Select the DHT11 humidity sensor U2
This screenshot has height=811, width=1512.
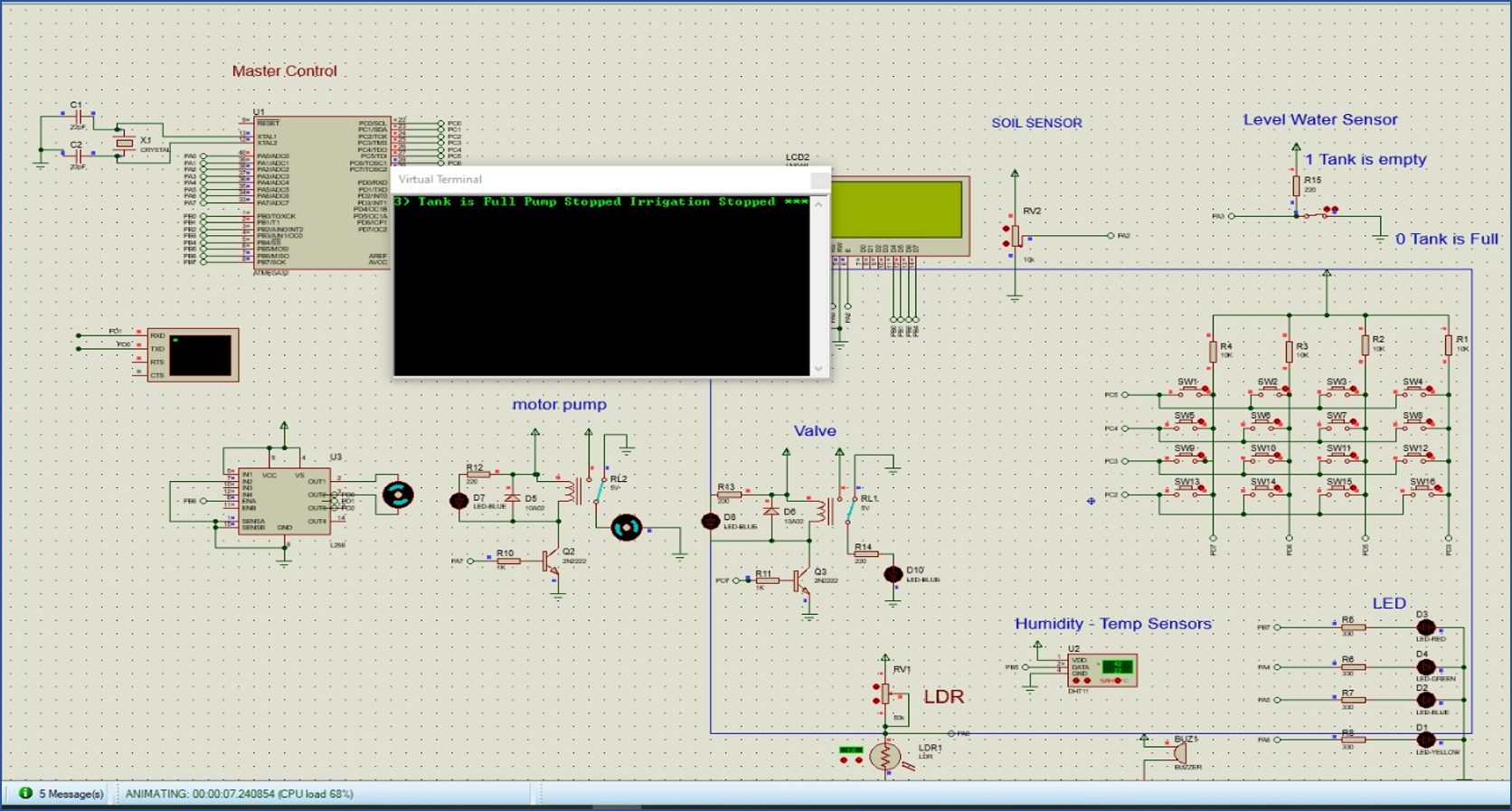tap(1100, 670)
